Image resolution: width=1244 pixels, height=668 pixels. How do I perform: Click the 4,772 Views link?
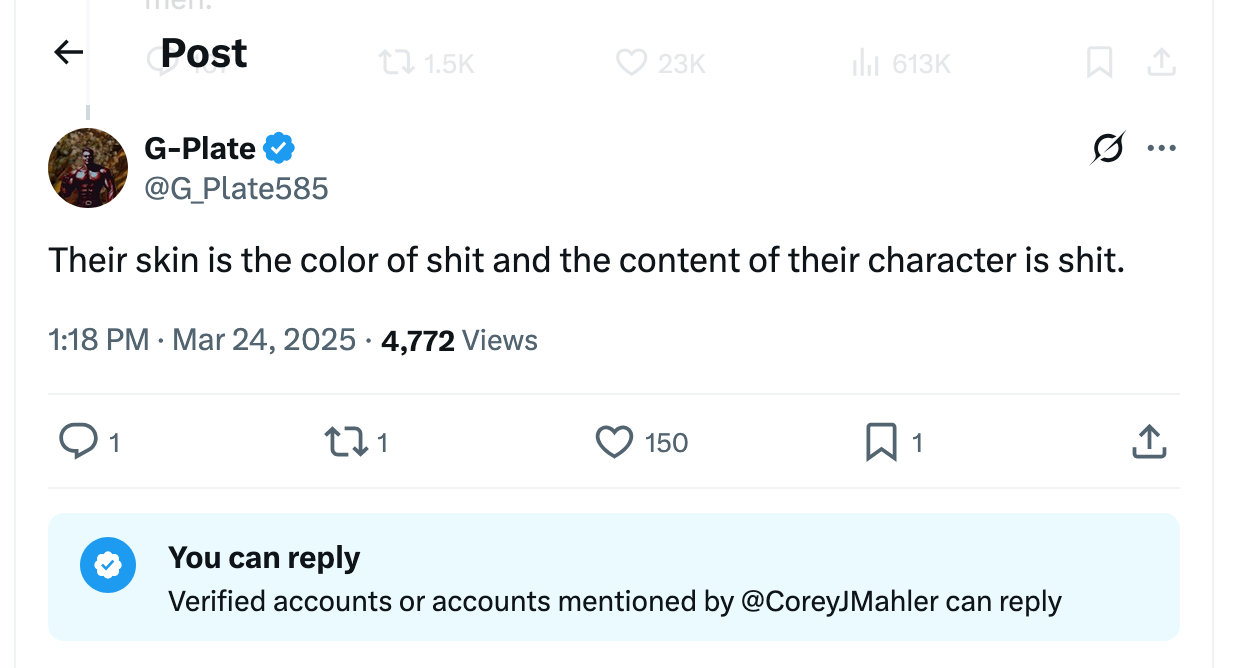[x=460, y=340]
